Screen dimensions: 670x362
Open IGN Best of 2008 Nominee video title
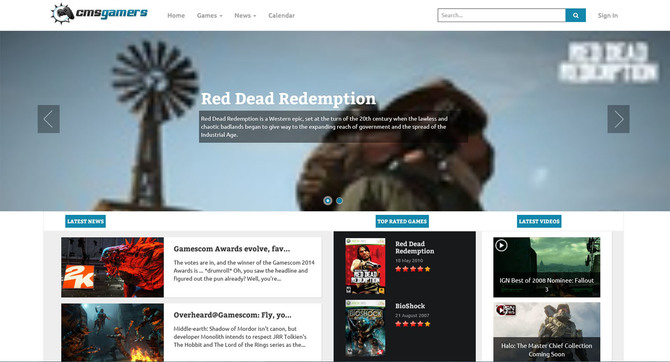click(547, 285)
